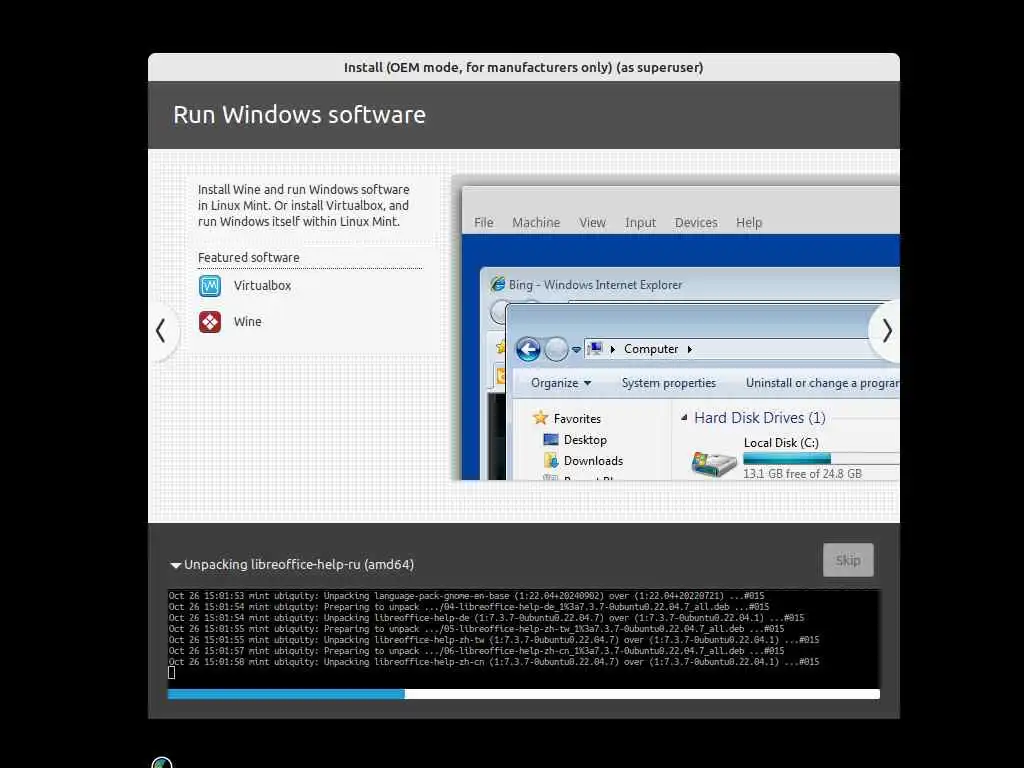Click the Skip button
This screenshot has height=768, width=1024.
(x=848, y=560)
